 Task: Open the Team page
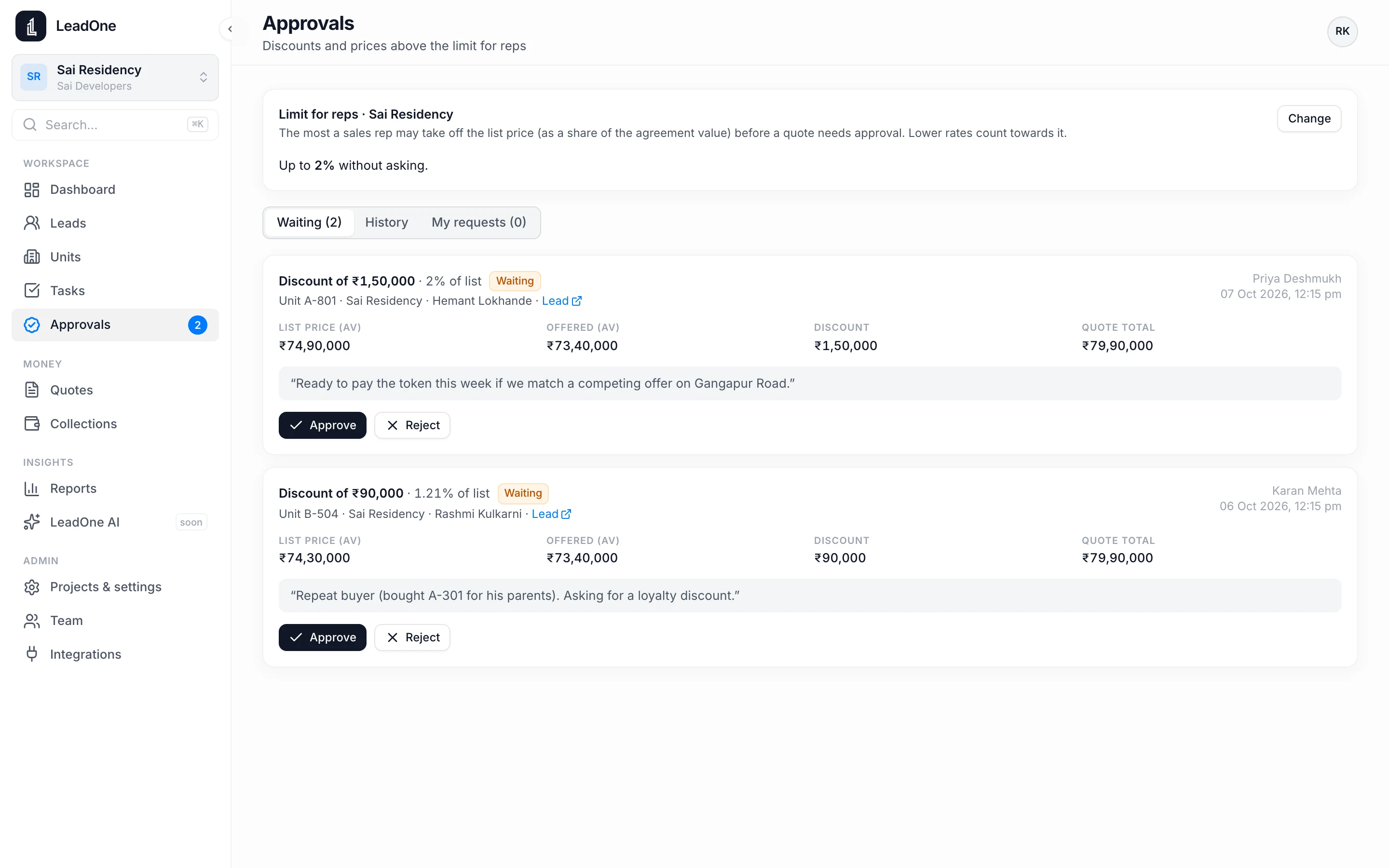(x=115, y=621)
